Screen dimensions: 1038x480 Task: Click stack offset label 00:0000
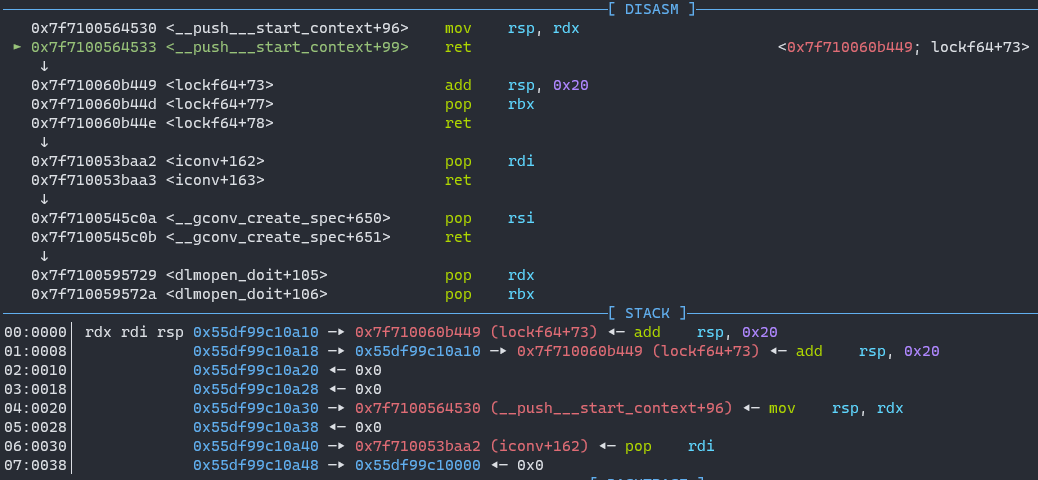click(36, 332)
